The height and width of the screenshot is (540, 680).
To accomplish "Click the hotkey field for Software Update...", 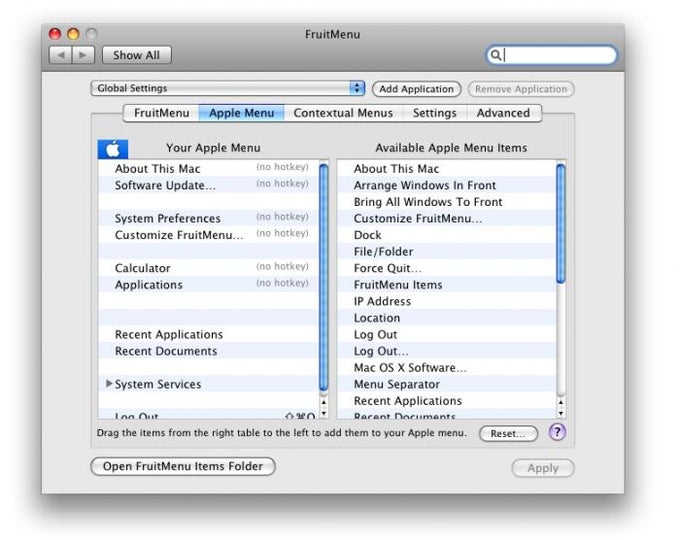I will [x=282, y=183].
